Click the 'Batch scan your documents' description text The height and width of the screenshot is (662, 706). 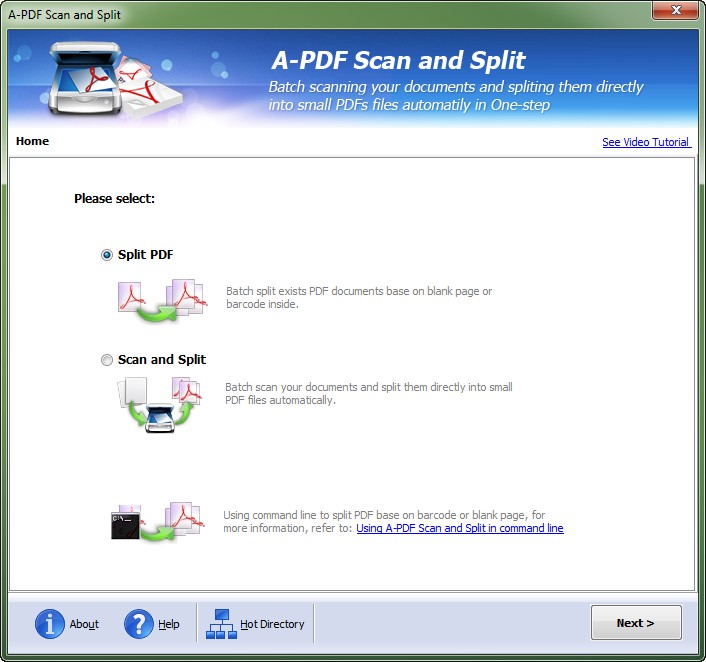coord(369,394)
